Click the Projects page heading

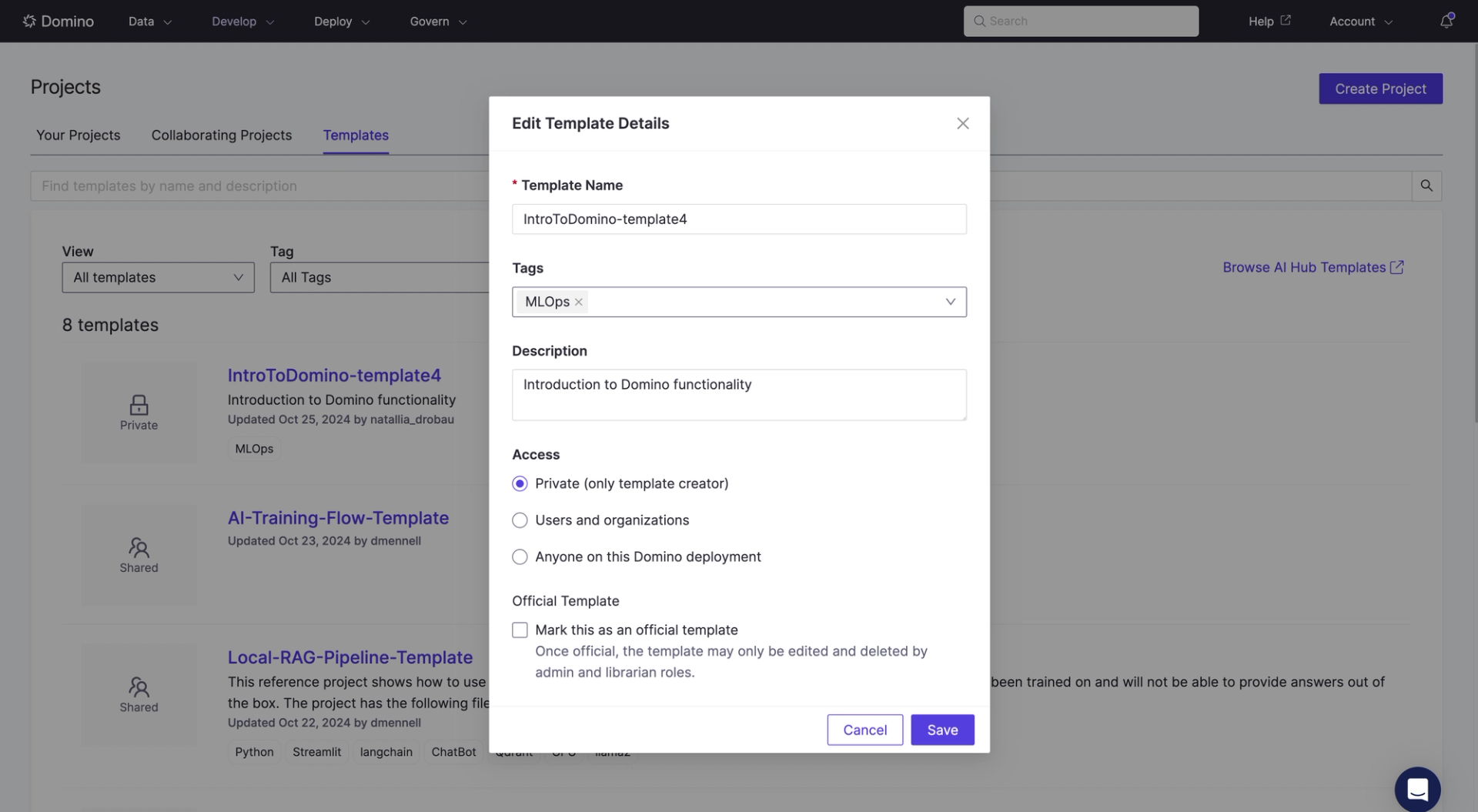65,87
